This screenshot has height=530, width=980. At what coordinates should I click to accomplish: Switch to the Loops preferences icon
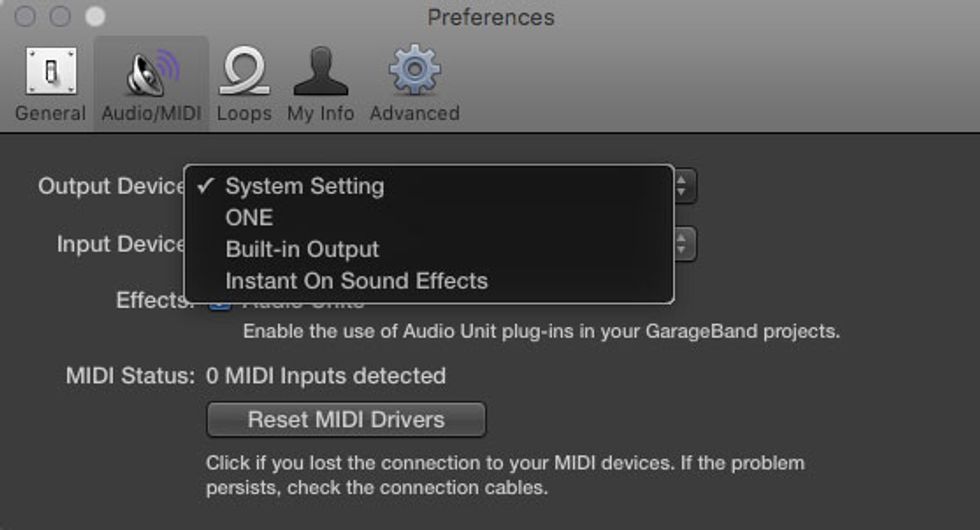244,71
